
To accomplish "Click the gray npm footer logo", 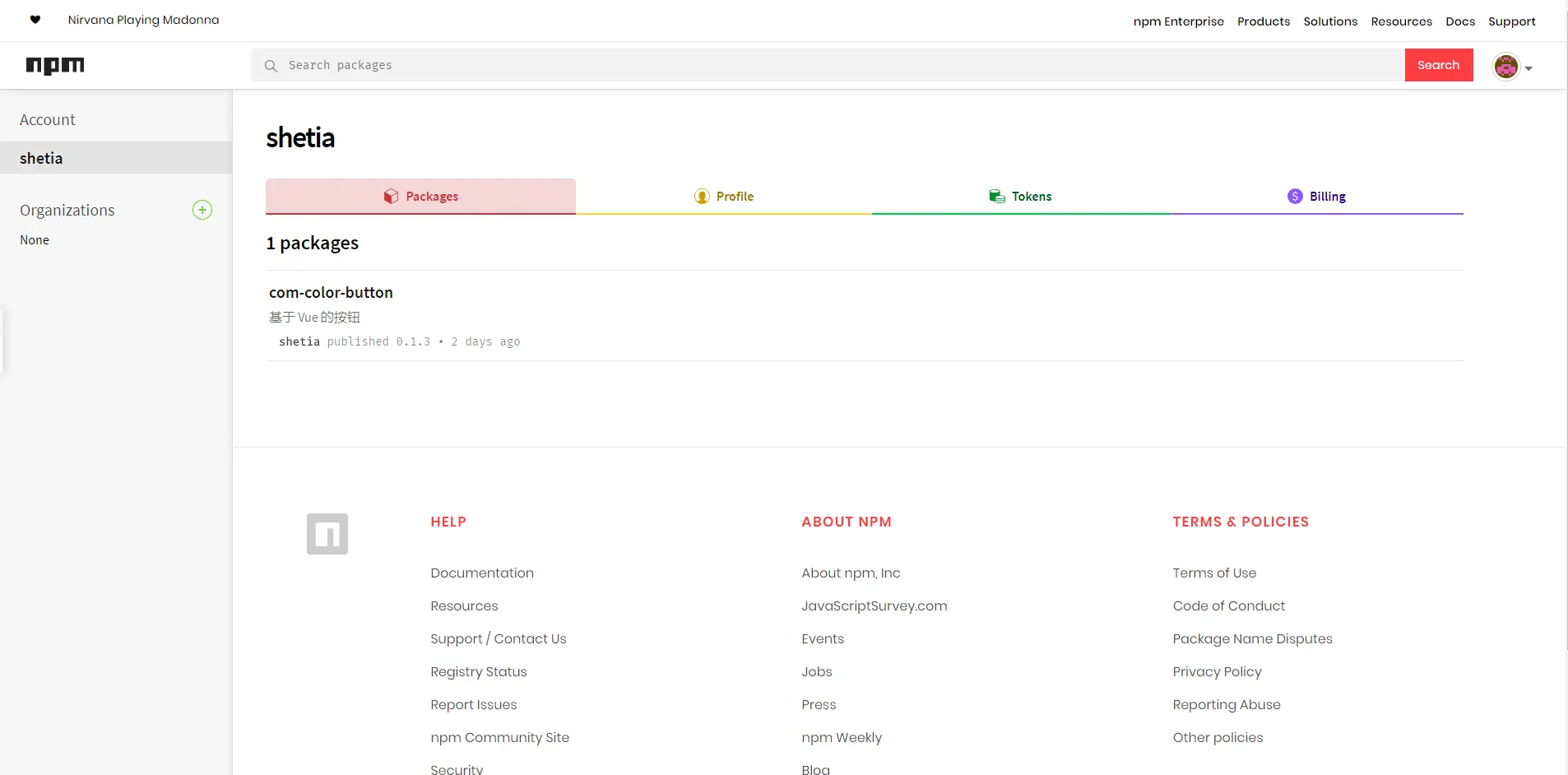I will (x=327, y=534).
